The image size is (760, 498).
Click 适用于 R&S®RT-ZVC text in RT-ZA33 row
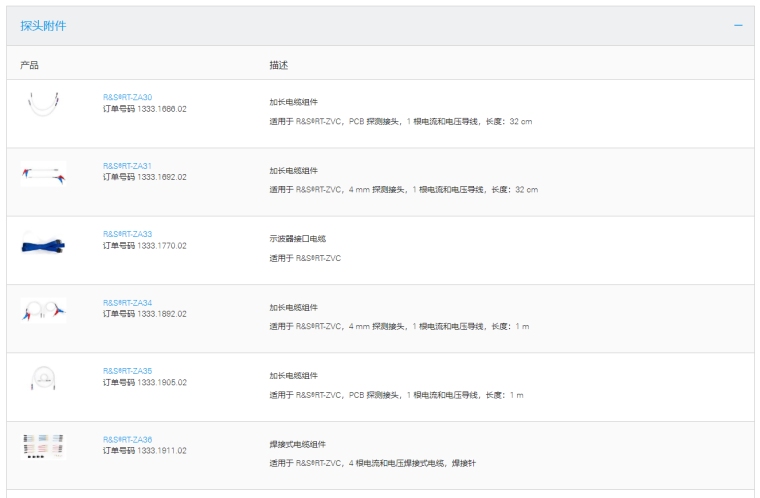pos(305,258)
